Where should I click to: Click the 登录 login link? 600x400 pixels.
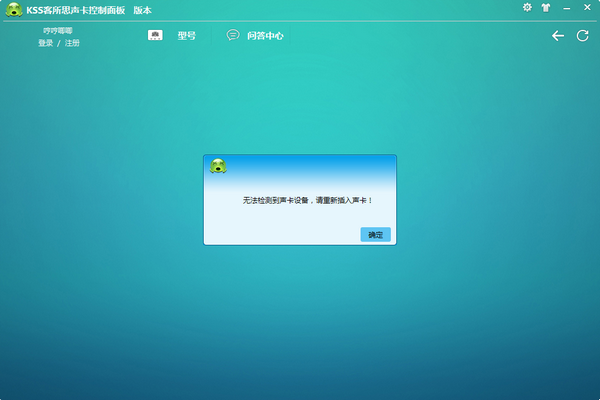click(45, 44)
